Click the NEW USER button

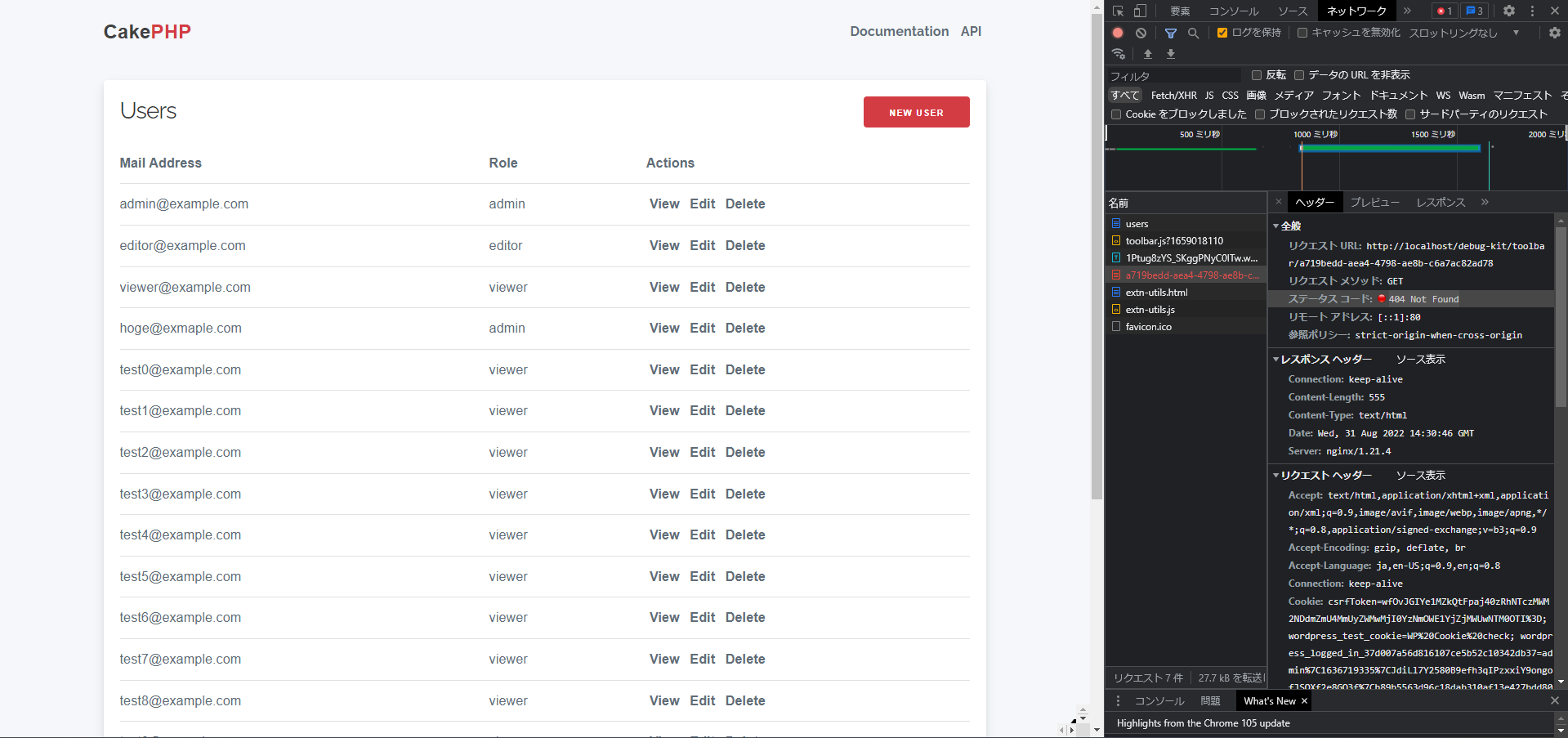click(916, 112)
